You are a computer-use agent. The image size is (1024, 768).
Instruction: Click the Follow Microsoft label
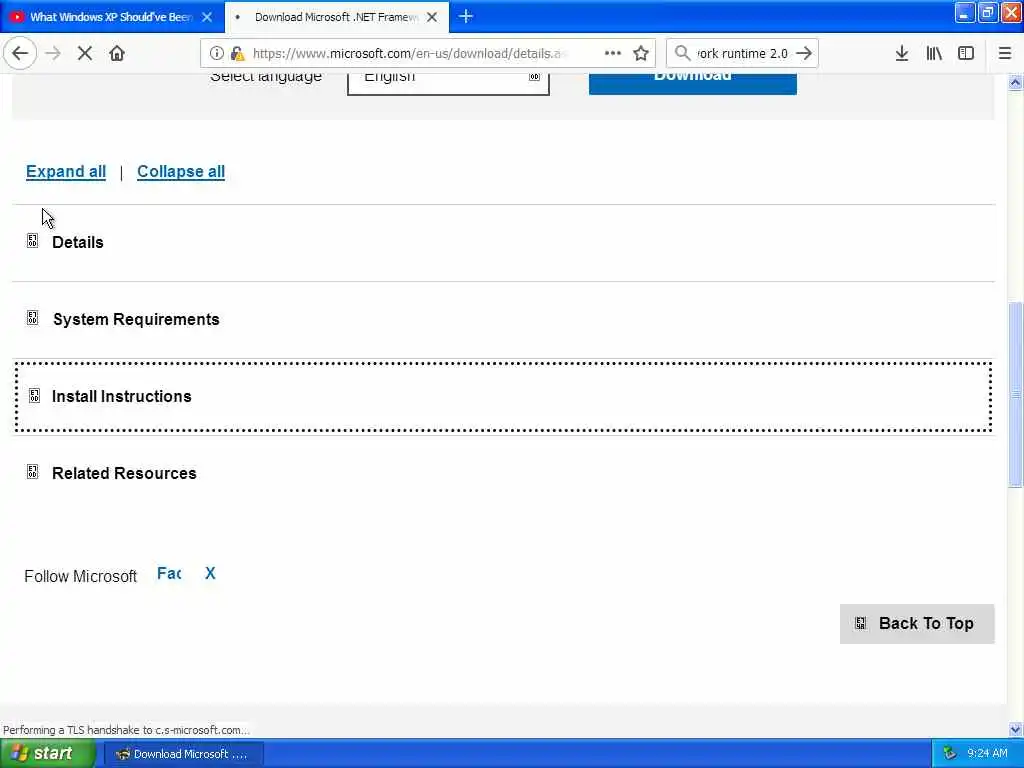click(x=80, y=576)
